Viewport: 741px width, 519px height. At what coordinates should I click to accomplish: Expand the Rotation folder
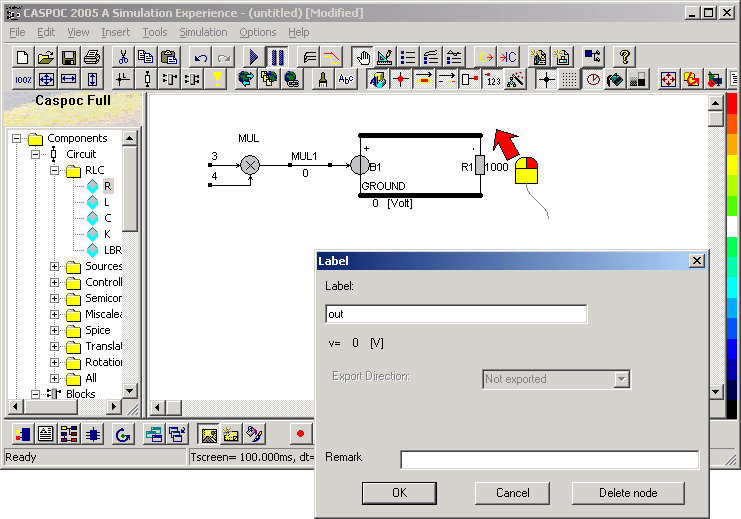pyautogui.click(x=54, y=363)
